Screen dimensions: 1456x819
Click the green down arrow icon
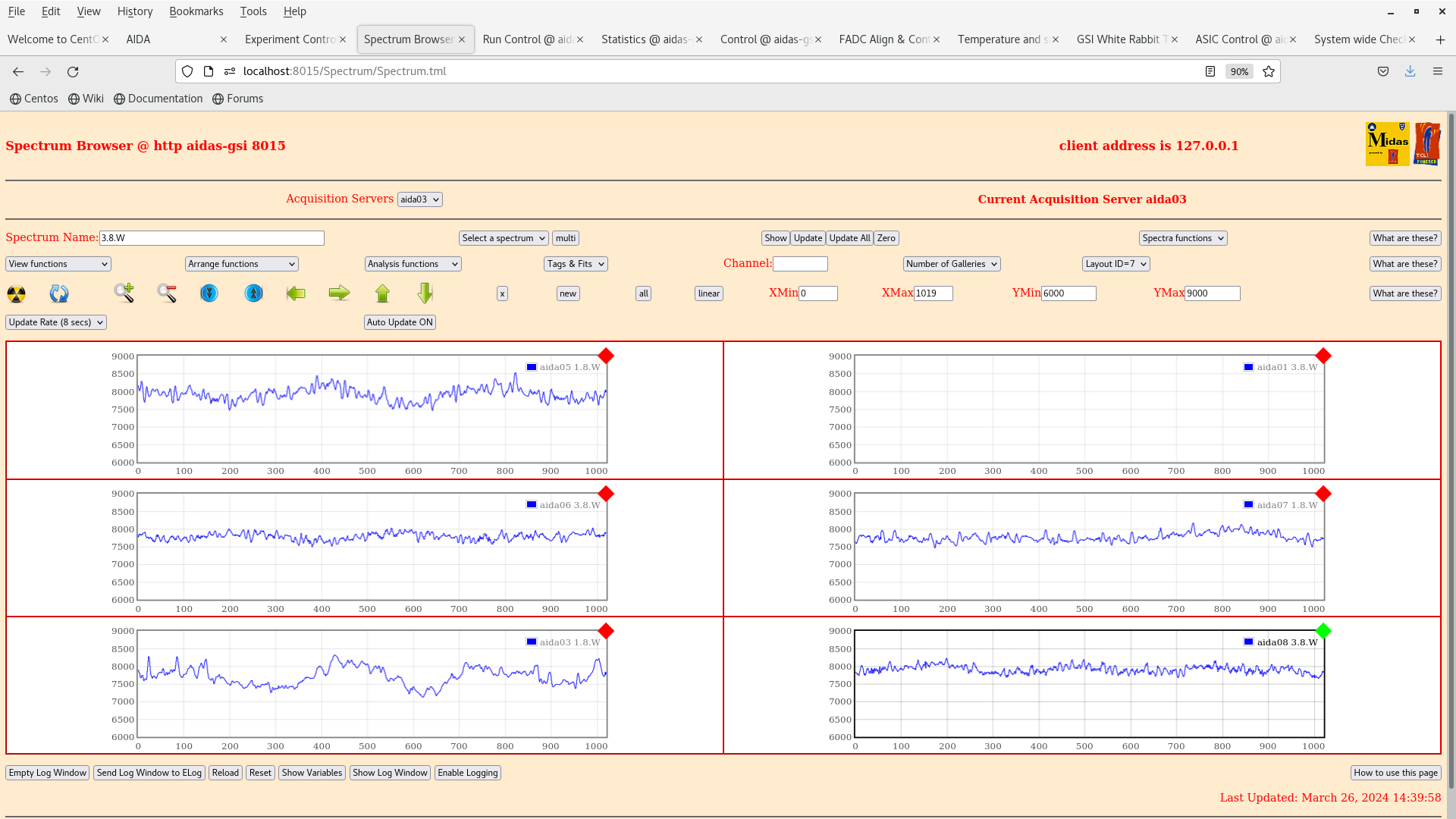(425, 293)
